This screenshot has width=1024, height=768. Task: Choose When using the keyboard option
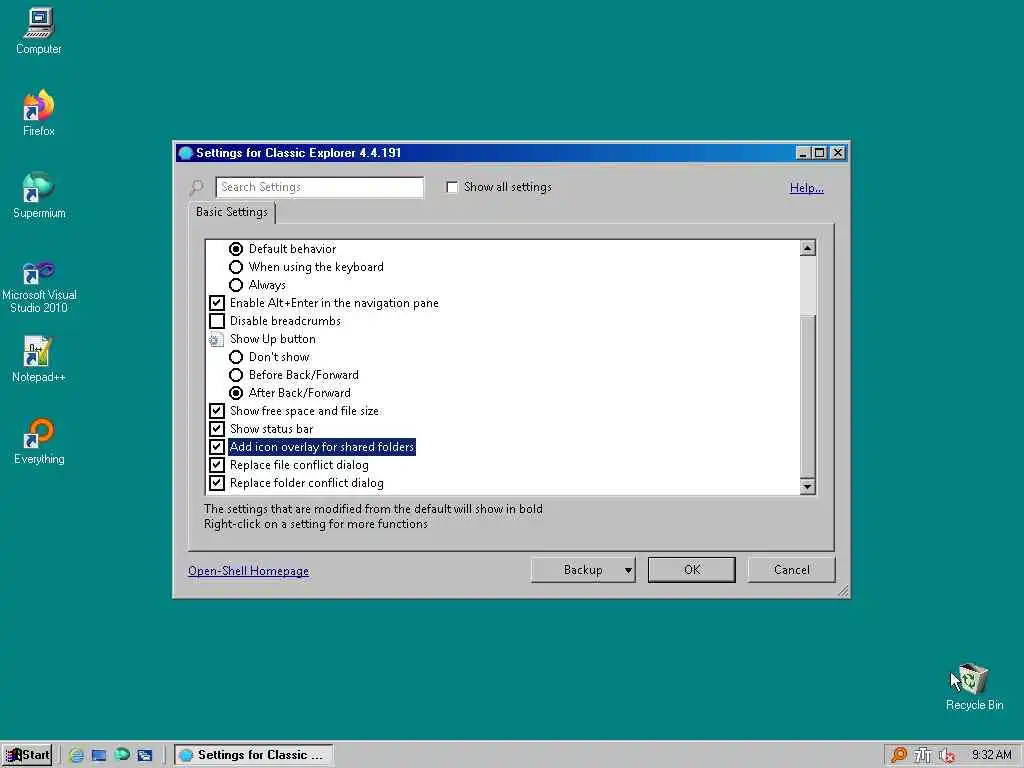point(236,267)
